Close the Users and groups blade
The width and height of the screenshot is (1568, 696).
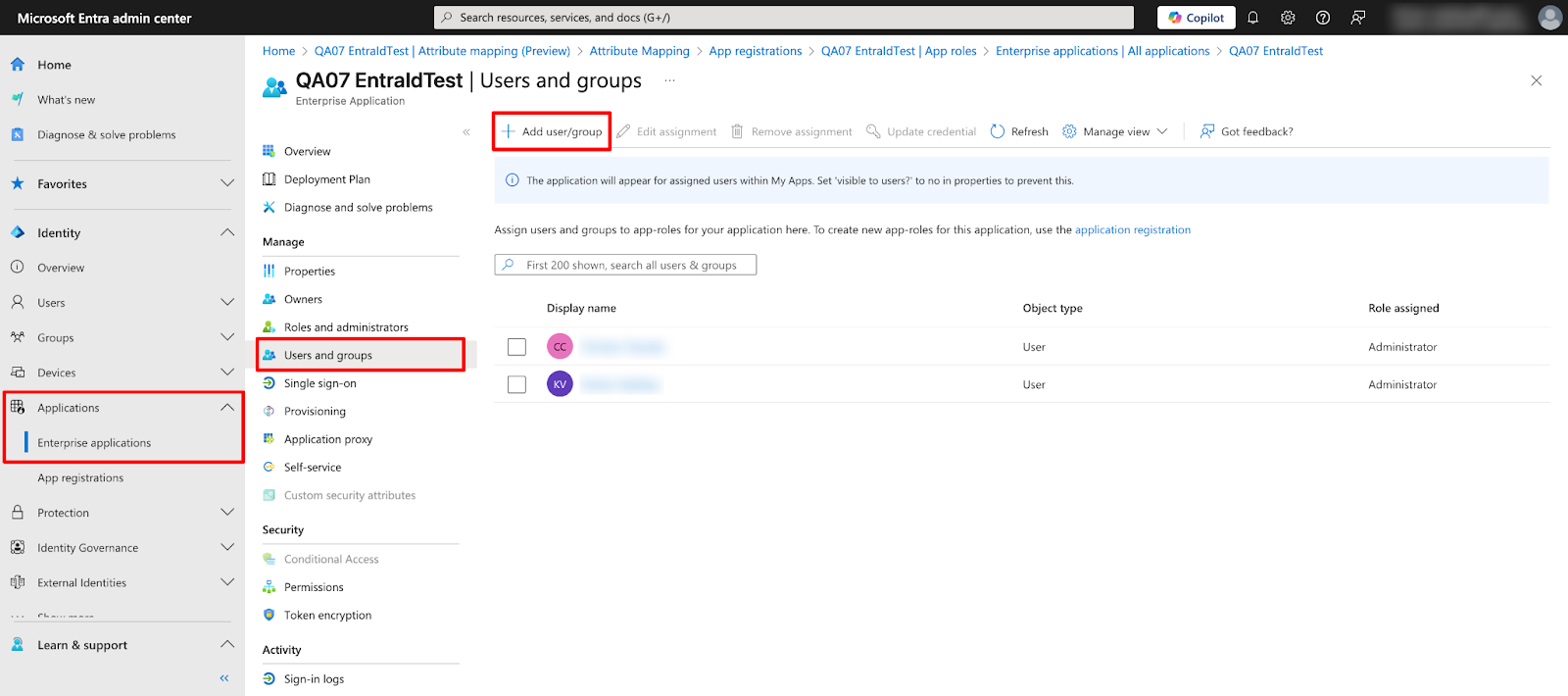point(1536,80)
